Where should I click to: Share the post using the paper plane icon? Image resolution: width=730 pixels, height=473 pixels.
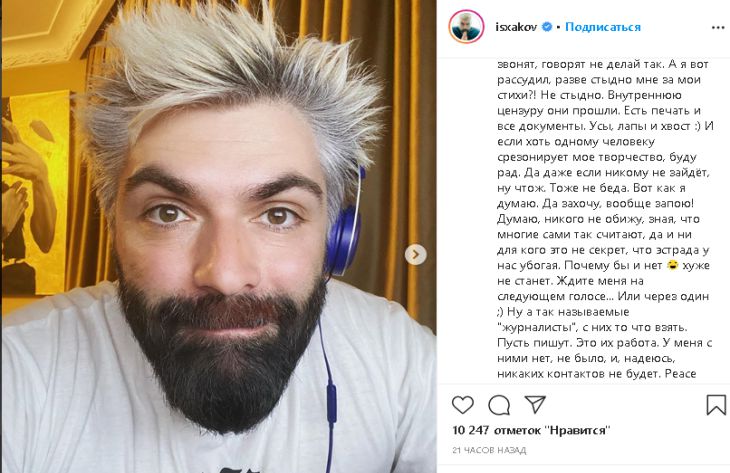click(535, 404)
